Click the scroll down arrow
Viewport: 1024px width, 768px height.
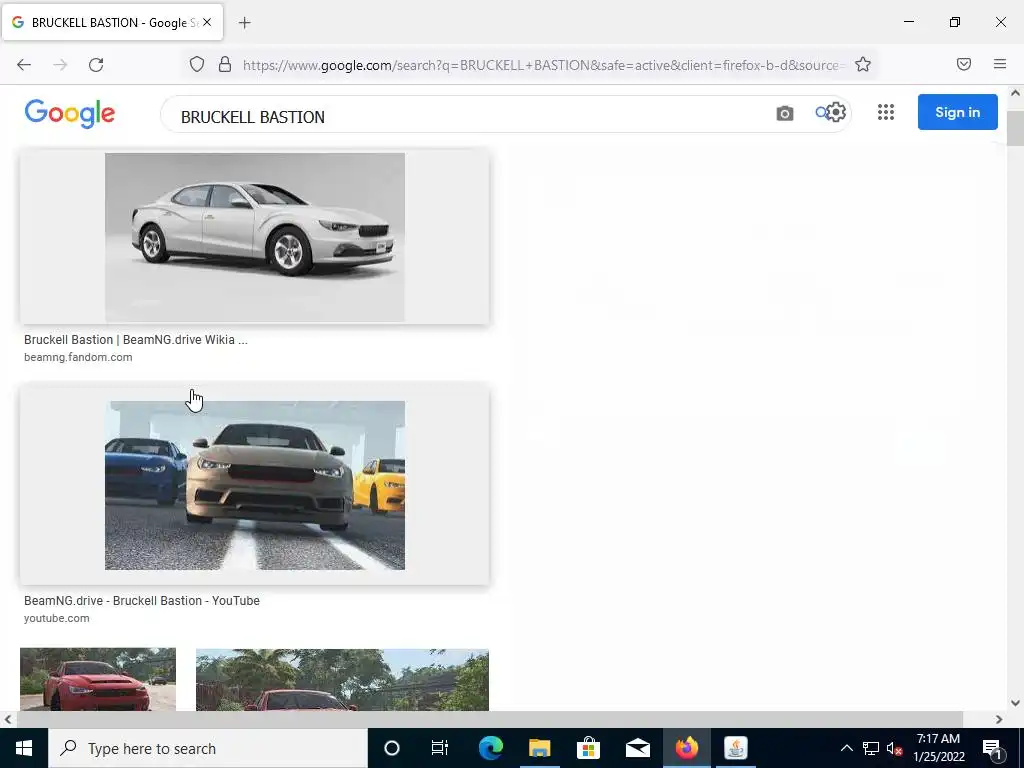coord(1015,703)
